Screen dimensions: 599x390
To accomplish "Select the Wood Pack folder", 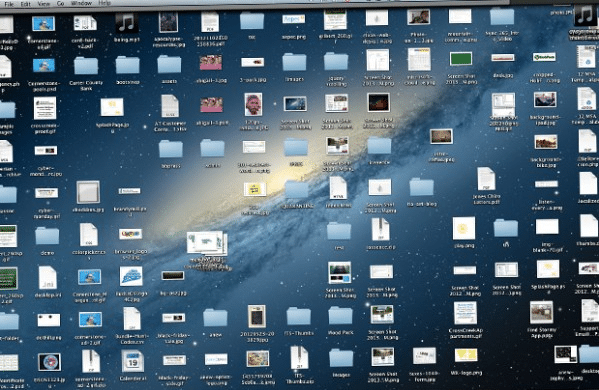I will [x=340, y=315].
